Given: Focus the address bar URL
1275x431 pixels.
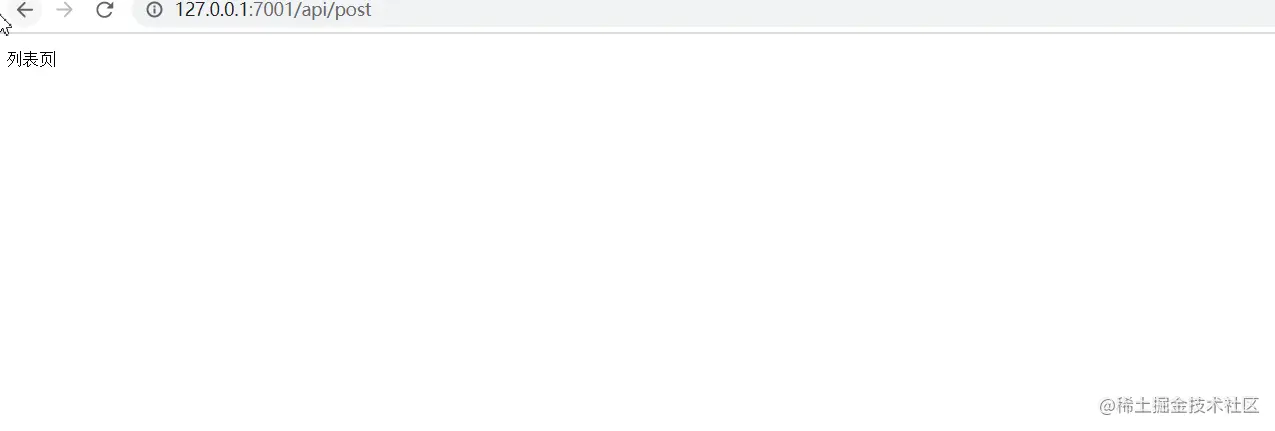Looking at the screenshot, I should (x=273, y=10).
